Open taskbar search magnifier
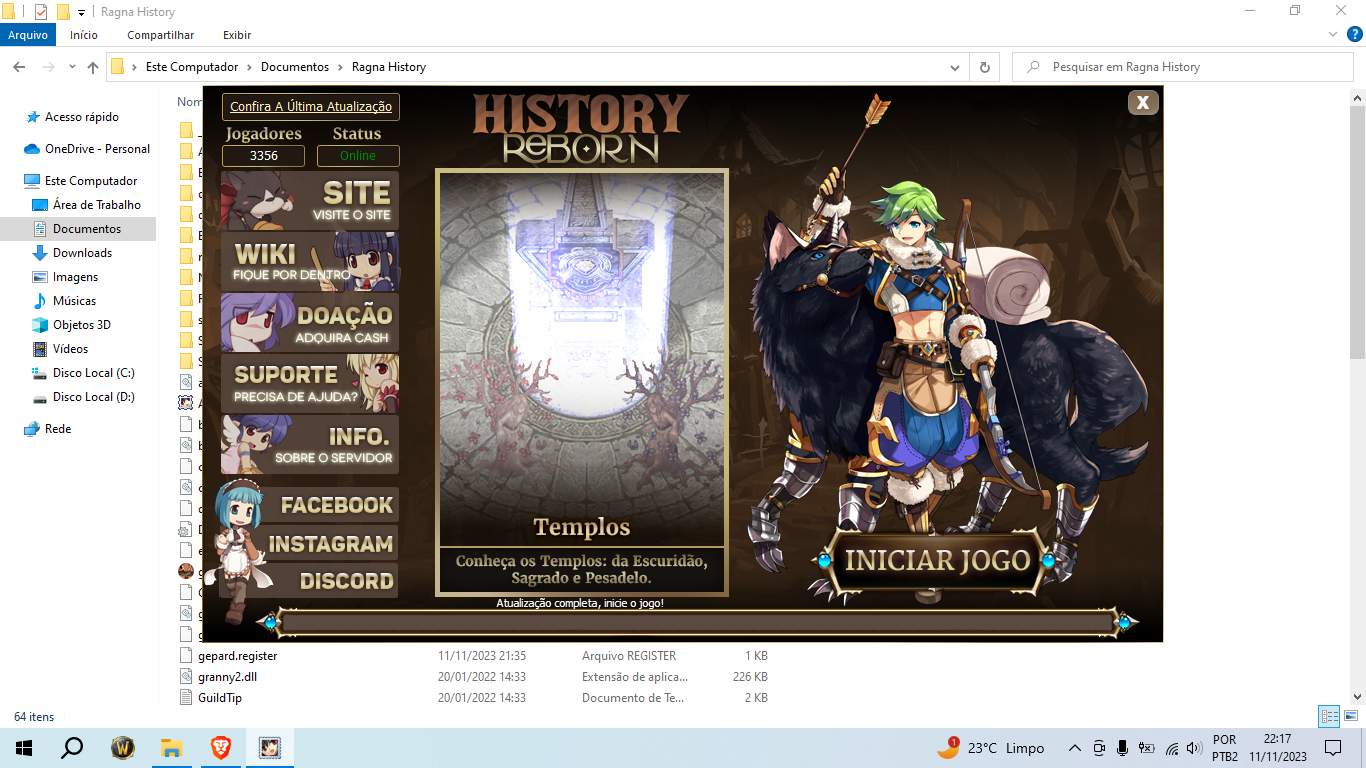This screenshot has height=768, width=1366. tap(72, 747)
